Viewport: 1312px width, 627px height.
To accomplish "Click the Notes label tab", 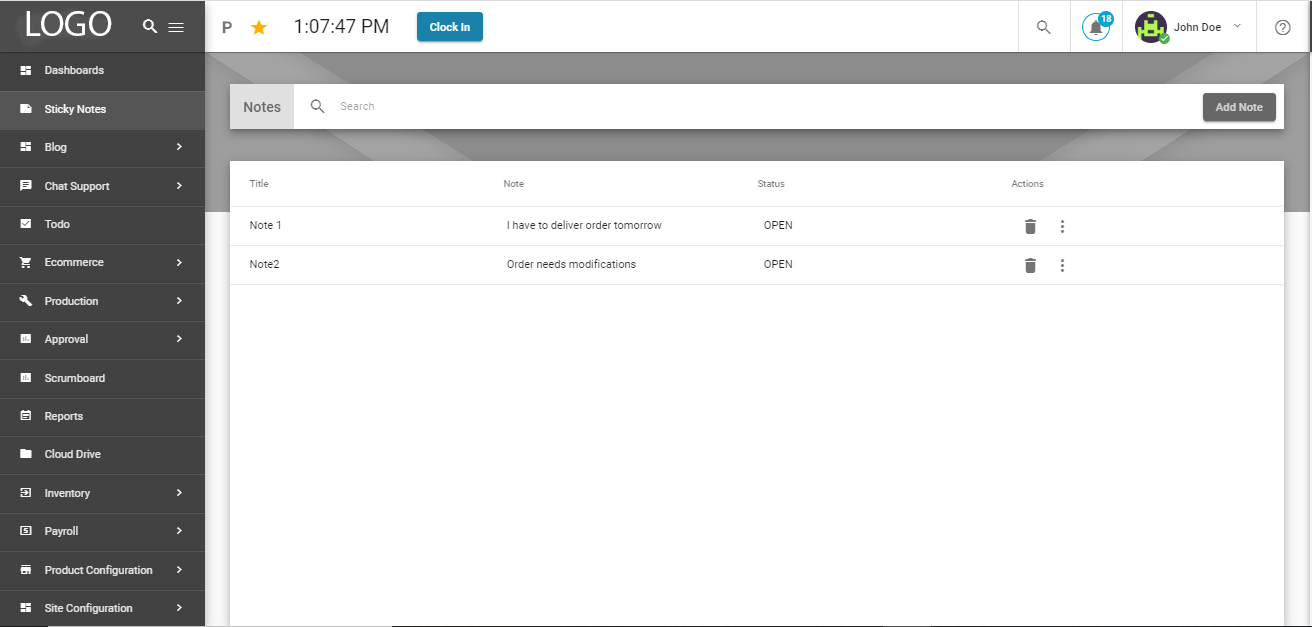I will coord(262,107).
